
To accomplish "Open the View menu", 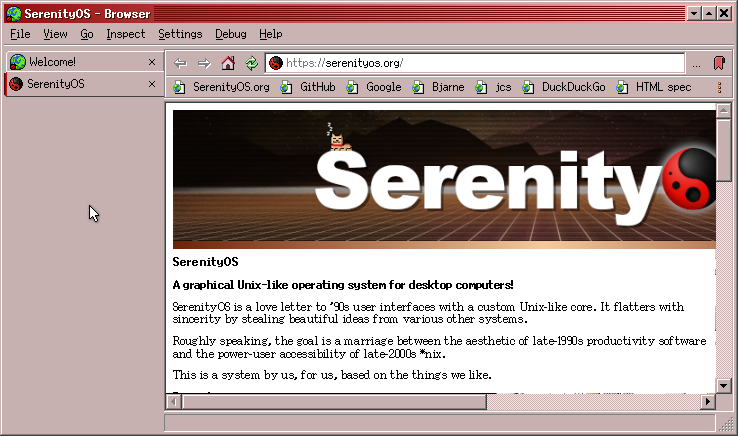I will pyautogui.click(x=55, y=34).
